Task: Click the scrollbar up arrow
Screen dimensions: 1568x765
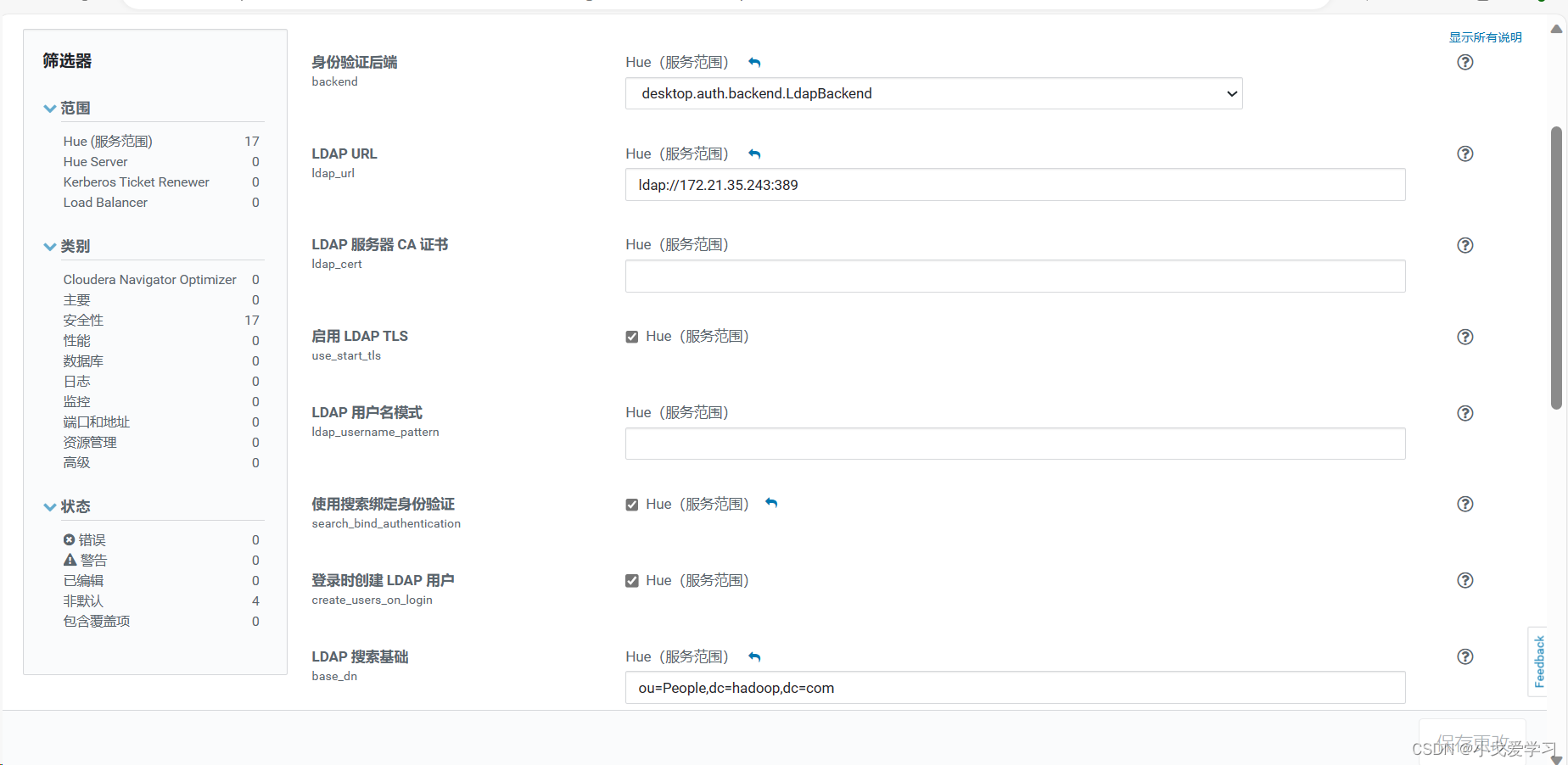Action: tap(1556, 29)
